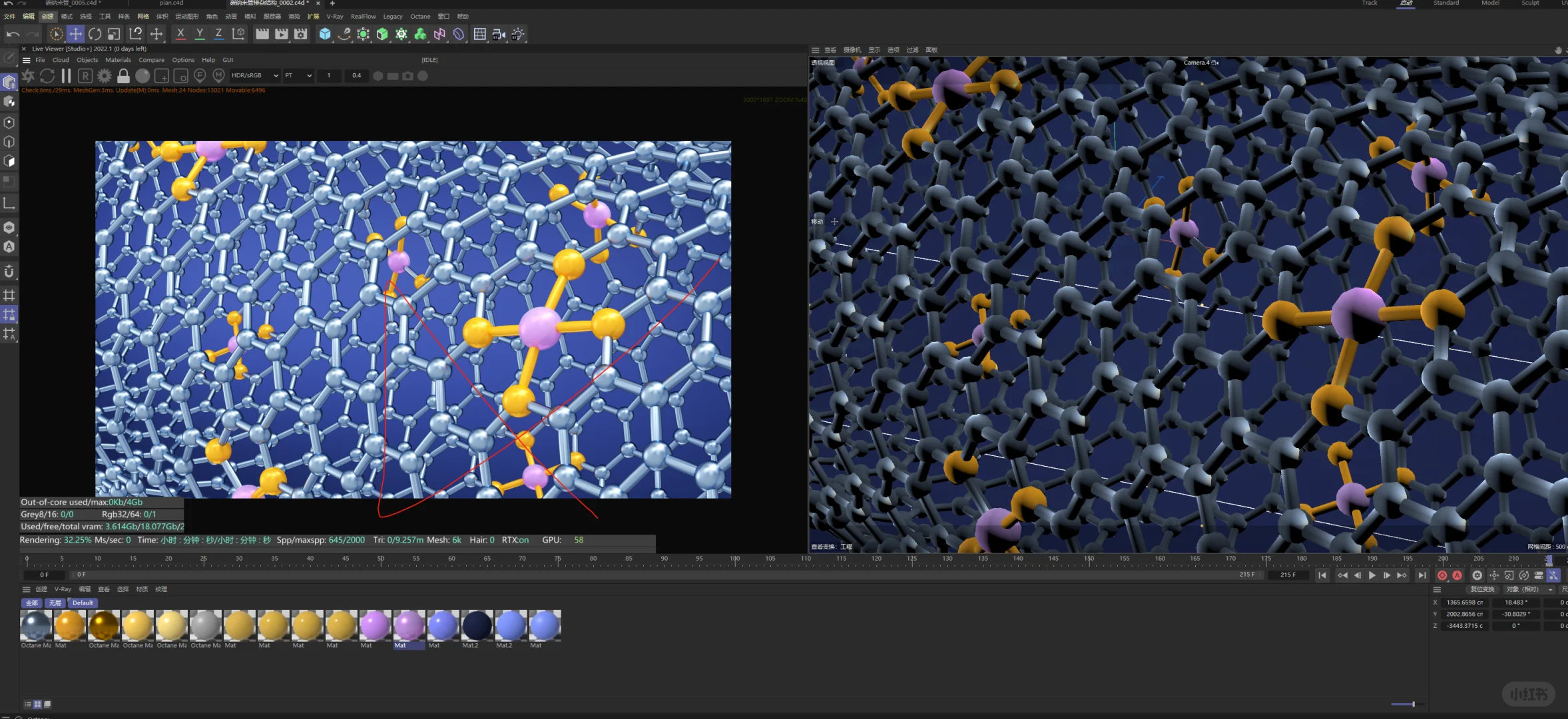Click the Octane Live Viewer settings gear
Image resolution: width=1568 pixels, height=719 pixels.
tap(105, 76)
